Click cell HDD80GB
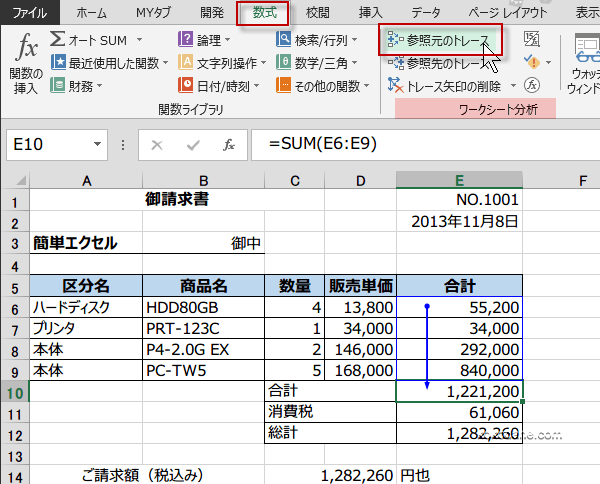 (204, 307)
